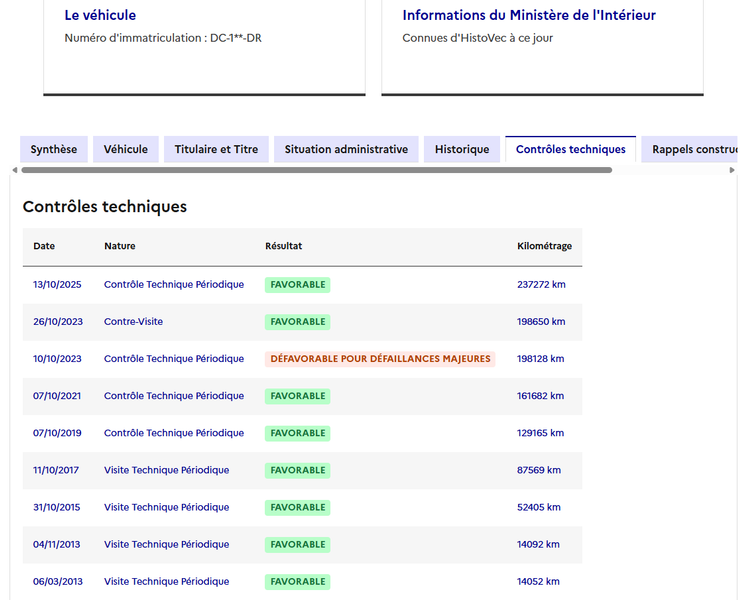Viewport: 749px width, 600px height.
Task: Click the horizontal tab scrollbar thumb
Action: point(317,170)
